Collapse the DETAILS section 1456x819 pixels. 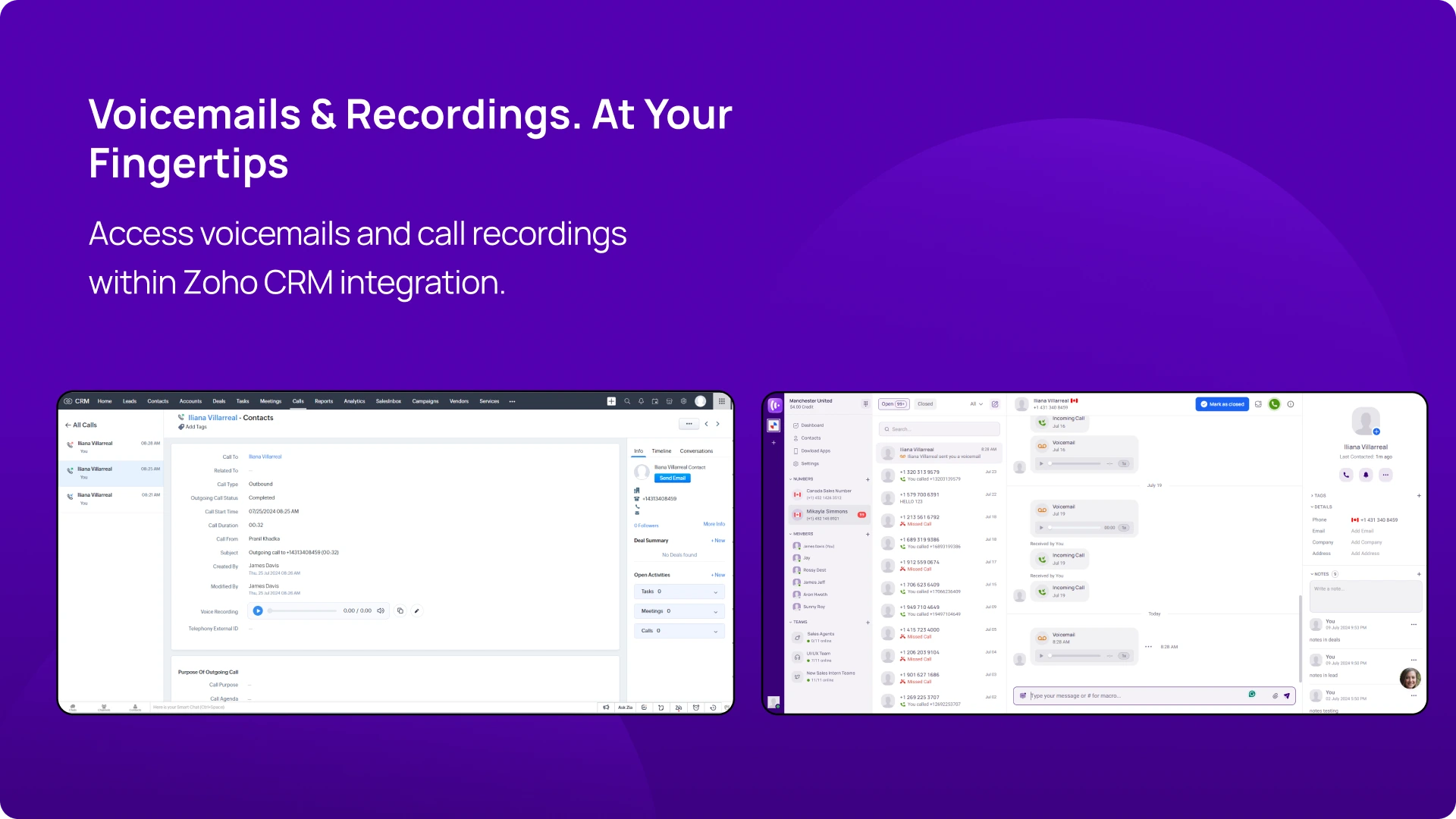tap(1321, 507)
